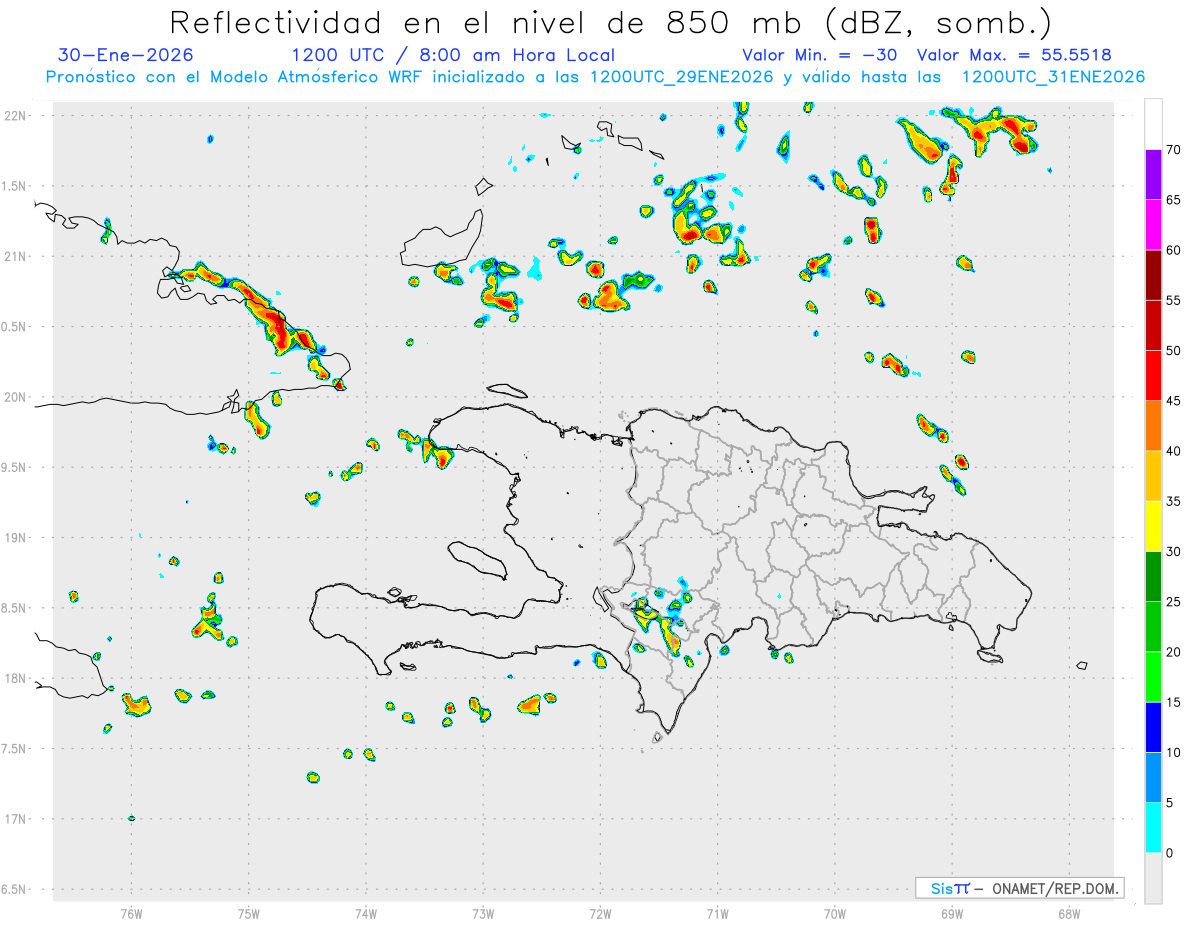The image size is (1200, 927).
Task: Pick the gray below-zero band of the color scale
Action: (x=1153, y=878)
